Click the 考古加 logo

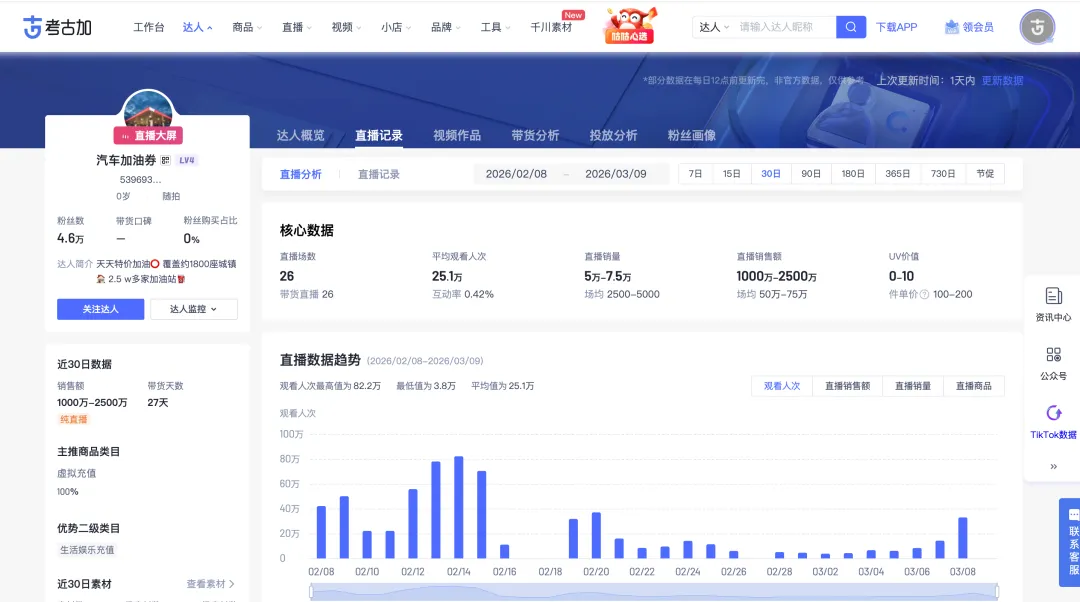coord(57,27)
